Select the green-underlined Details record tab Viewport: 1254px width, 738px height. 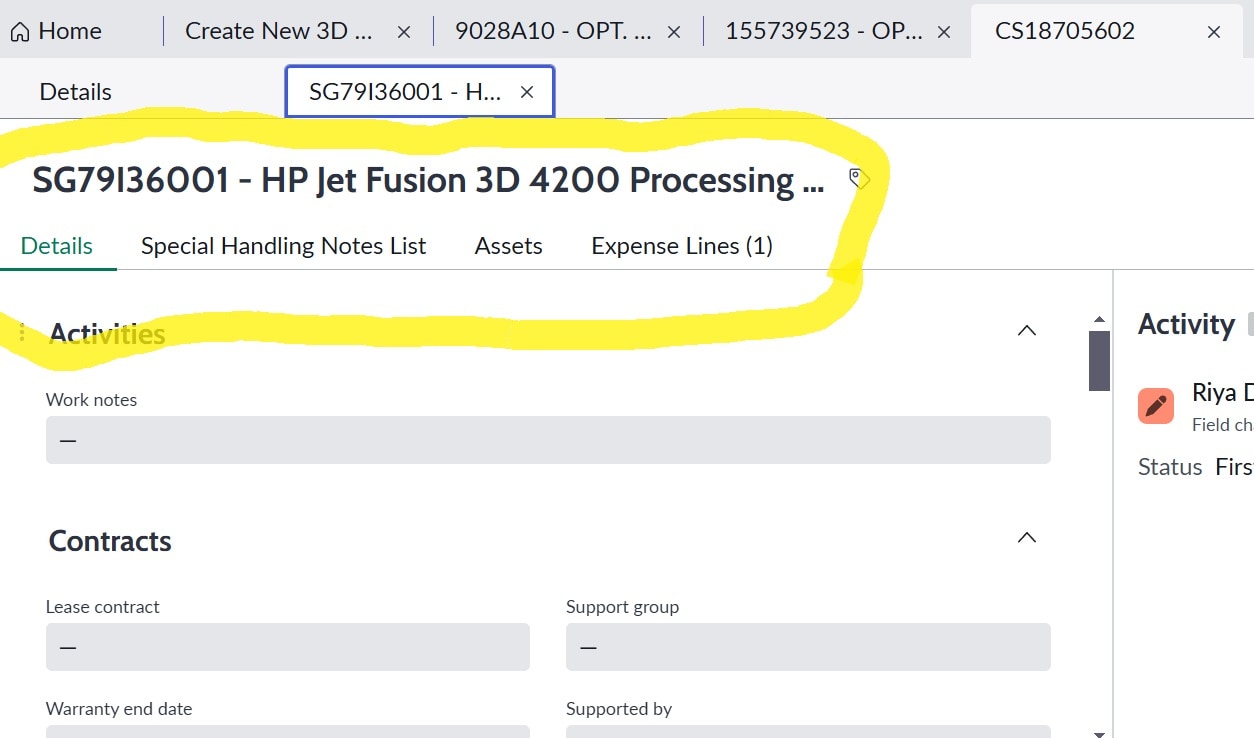point(57,246)
